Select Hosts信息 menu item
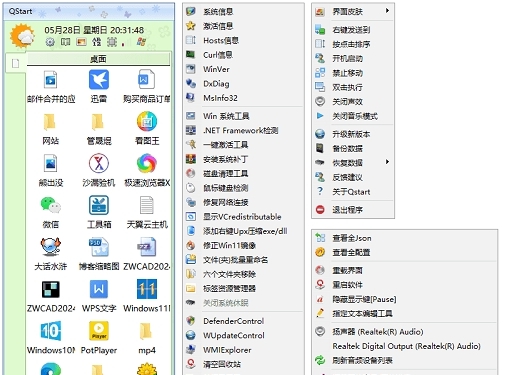The image size is (514, 375). [x=243, y=41]
